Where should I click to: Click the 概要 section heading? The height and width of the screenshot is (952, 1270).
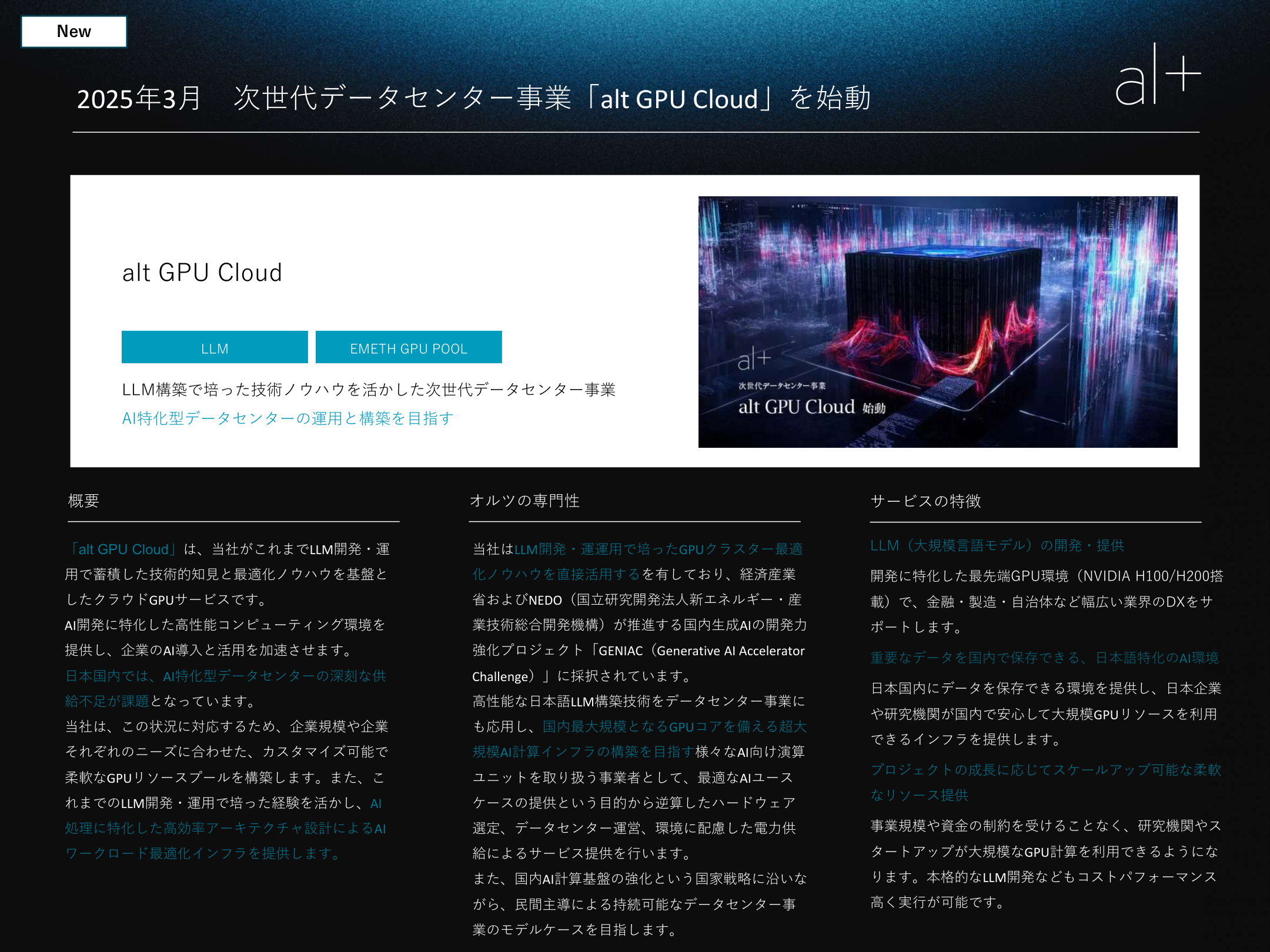click(83, 501)
